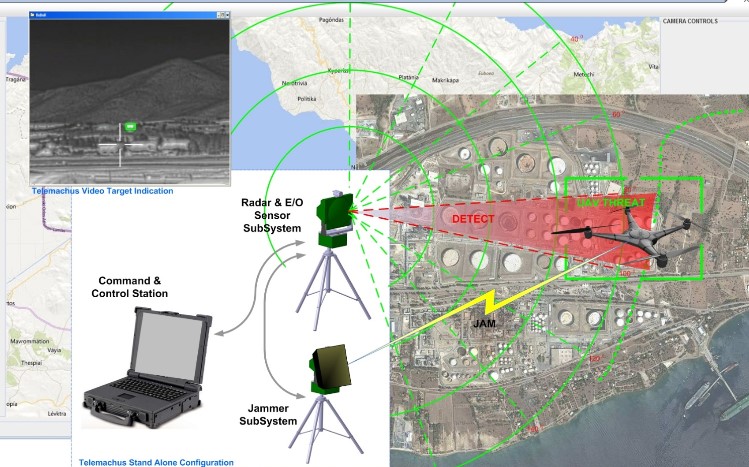Click the Telemachus Stand Alone Configuration caption
Screen dimensions: 749x467
click(156, 462)
